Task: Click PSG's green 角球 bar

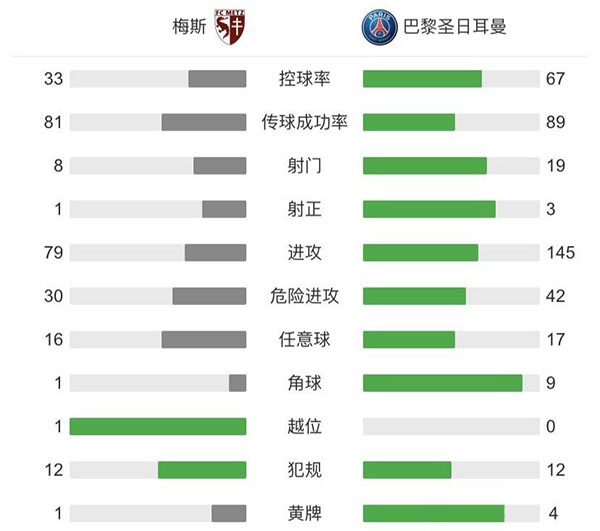Action: (x=442, y=383)
